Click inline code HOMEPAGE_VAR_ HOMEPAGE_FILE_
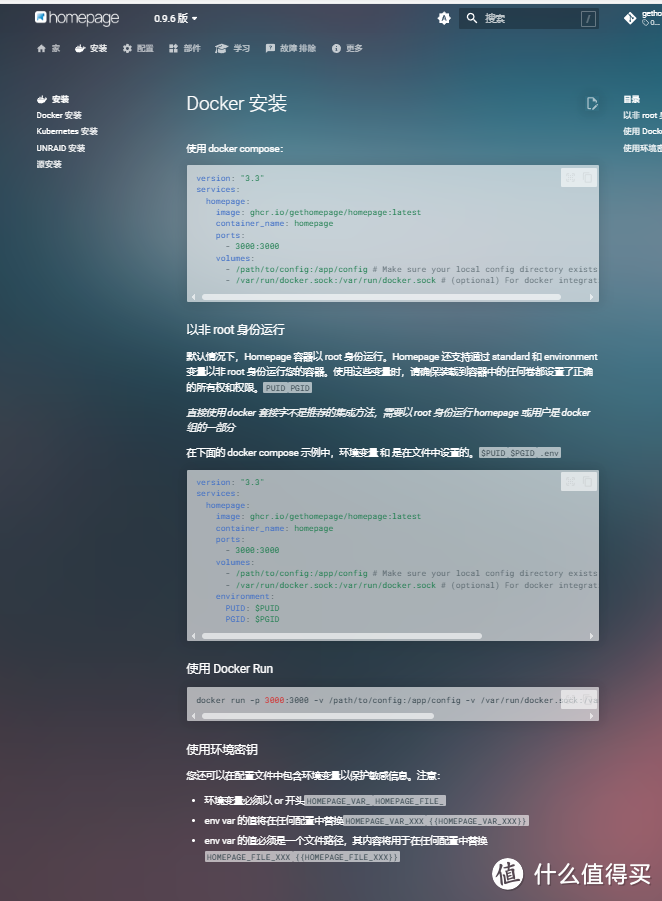 tap(375, 801)
